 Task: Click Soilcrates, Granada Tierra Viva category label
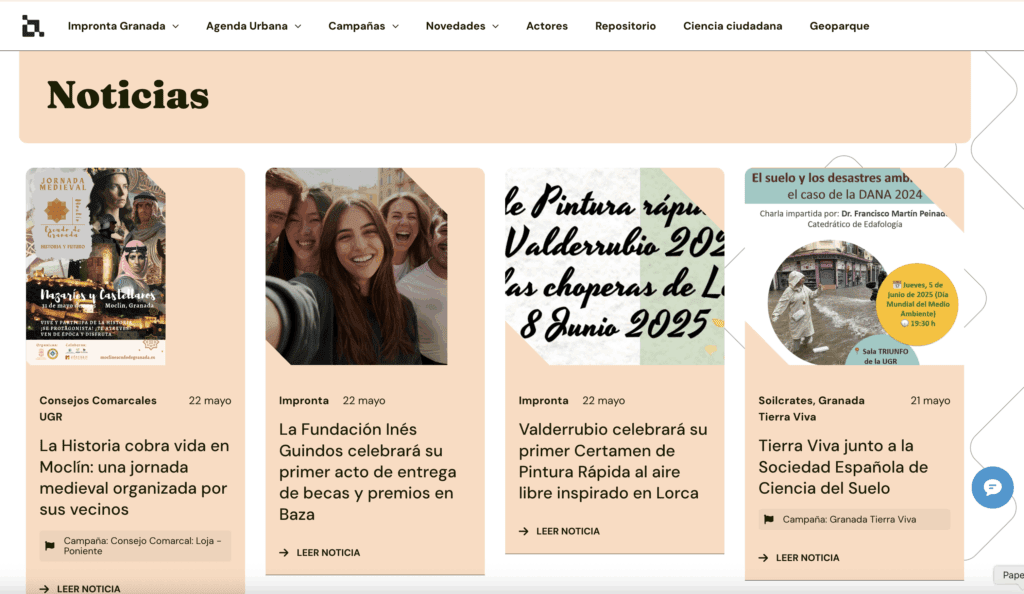click(x=811, y=409)
